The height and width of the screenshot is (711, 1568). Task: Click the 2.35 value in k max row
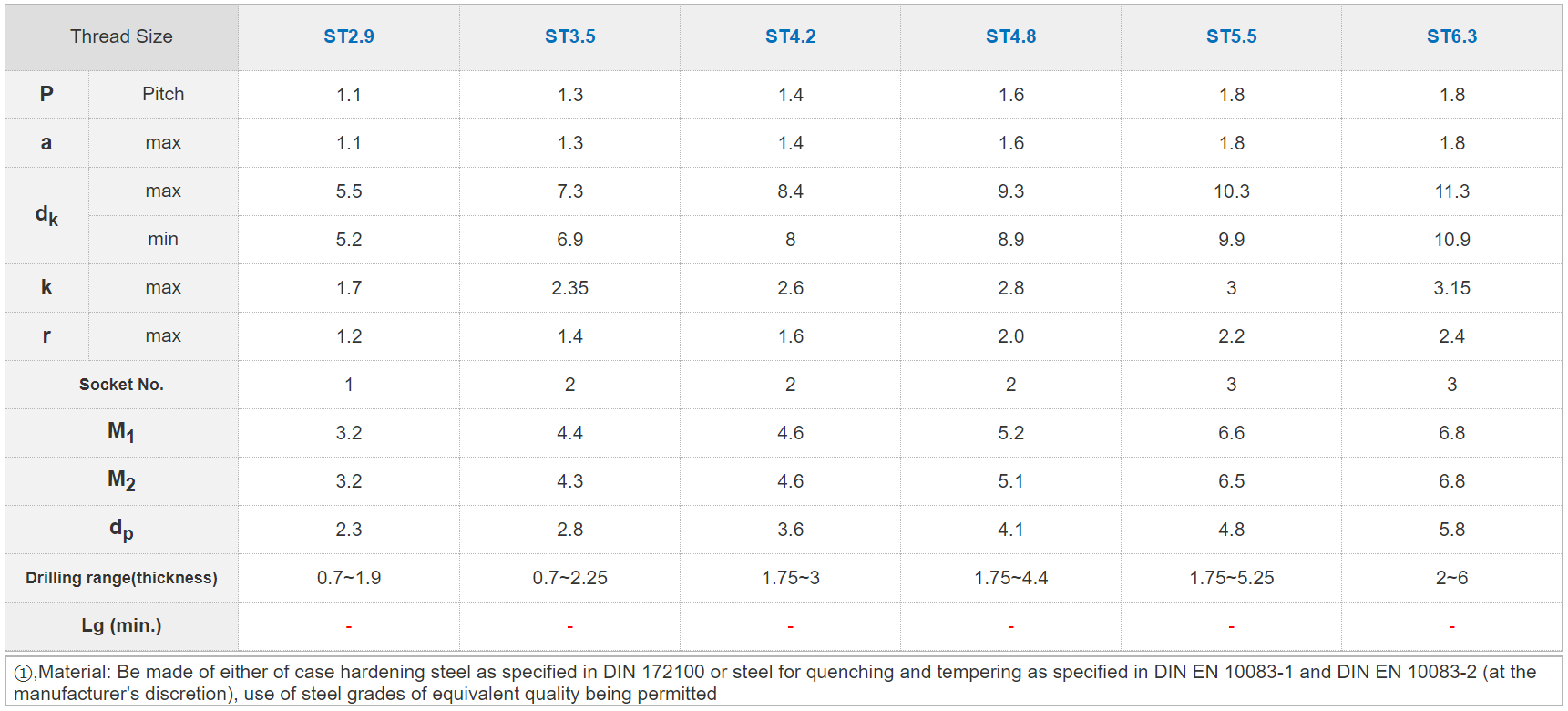[x=570, y=288]
